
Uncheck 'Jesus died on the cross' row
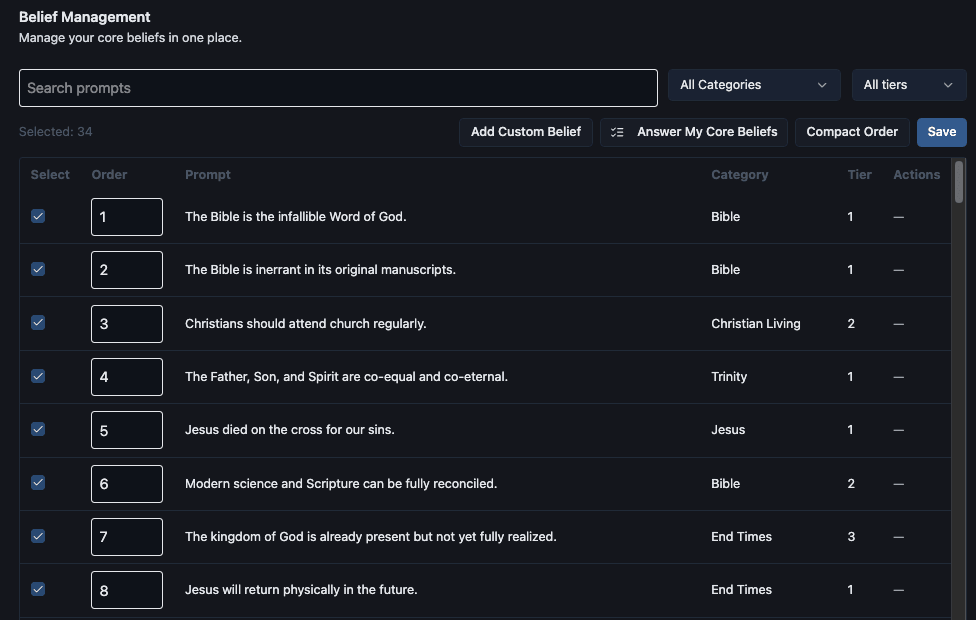pos(38,429)
